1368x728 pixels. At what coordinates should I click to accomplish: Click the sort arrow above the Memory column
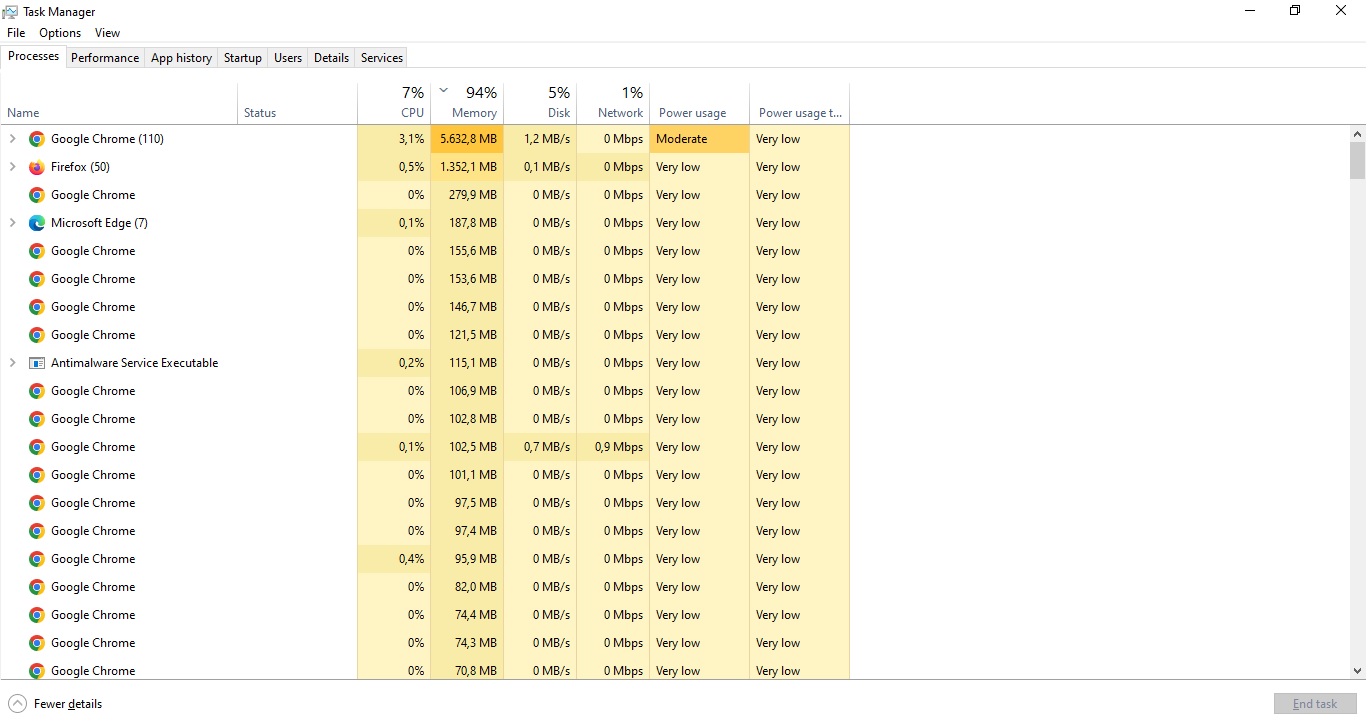(443, 89)
